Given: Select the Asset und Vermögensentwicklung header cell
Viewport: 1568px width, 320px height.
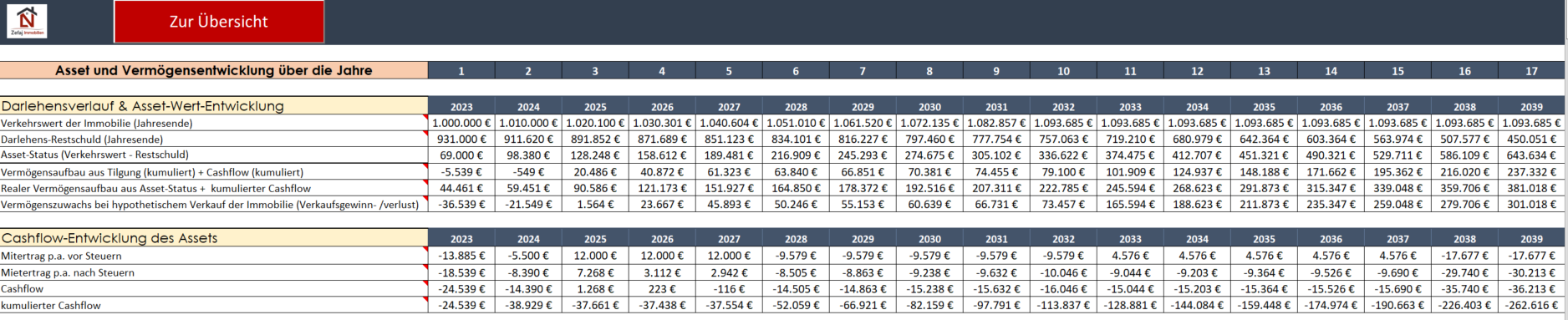Looking at the screenshot, I should [214, 70].
